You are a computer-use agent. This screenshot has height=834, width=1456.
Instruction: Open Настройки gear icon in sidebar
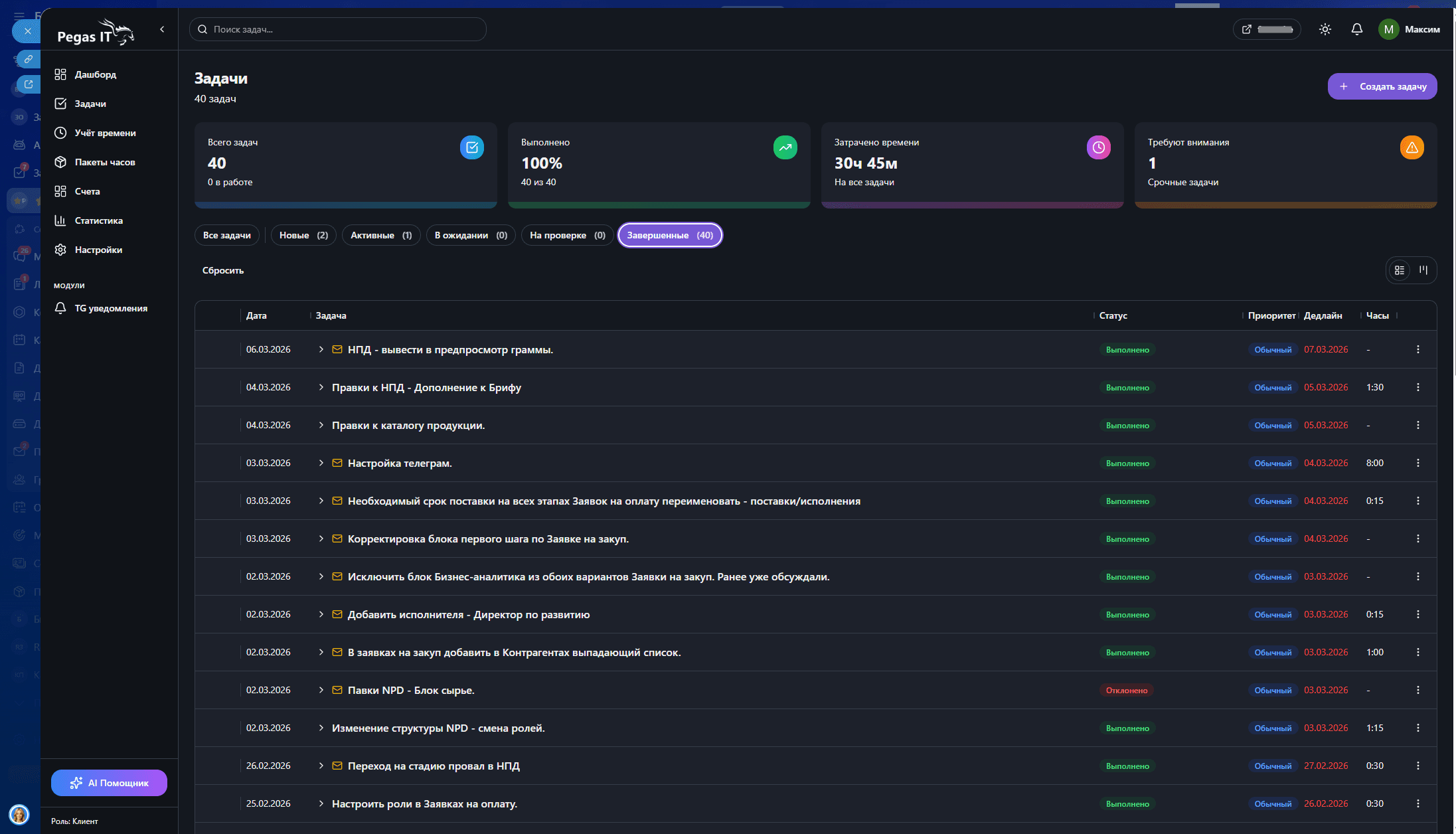point(60,250)
